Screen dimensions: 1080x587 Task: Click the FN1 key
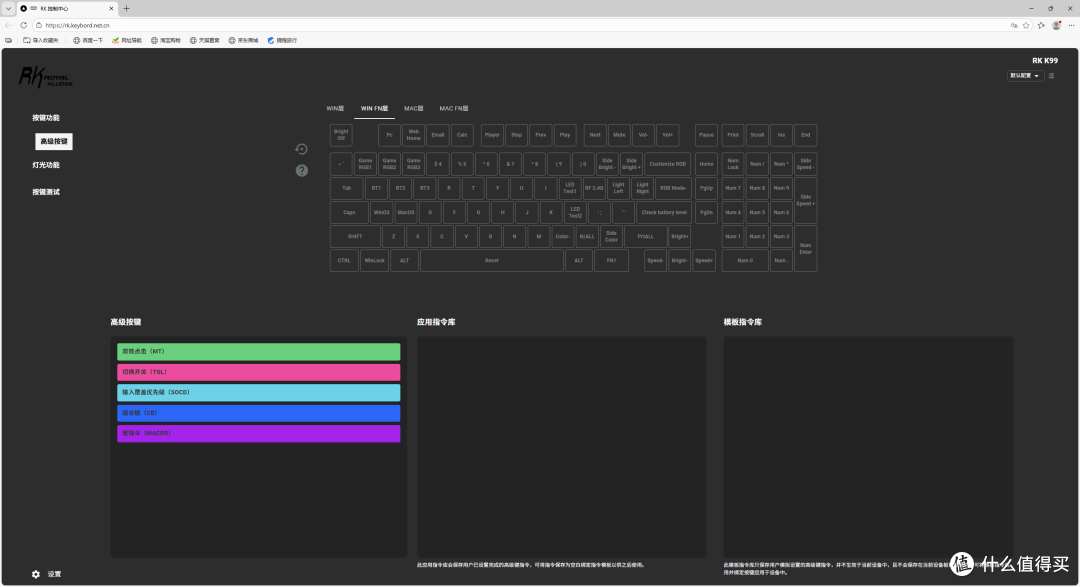coord(611,260)
